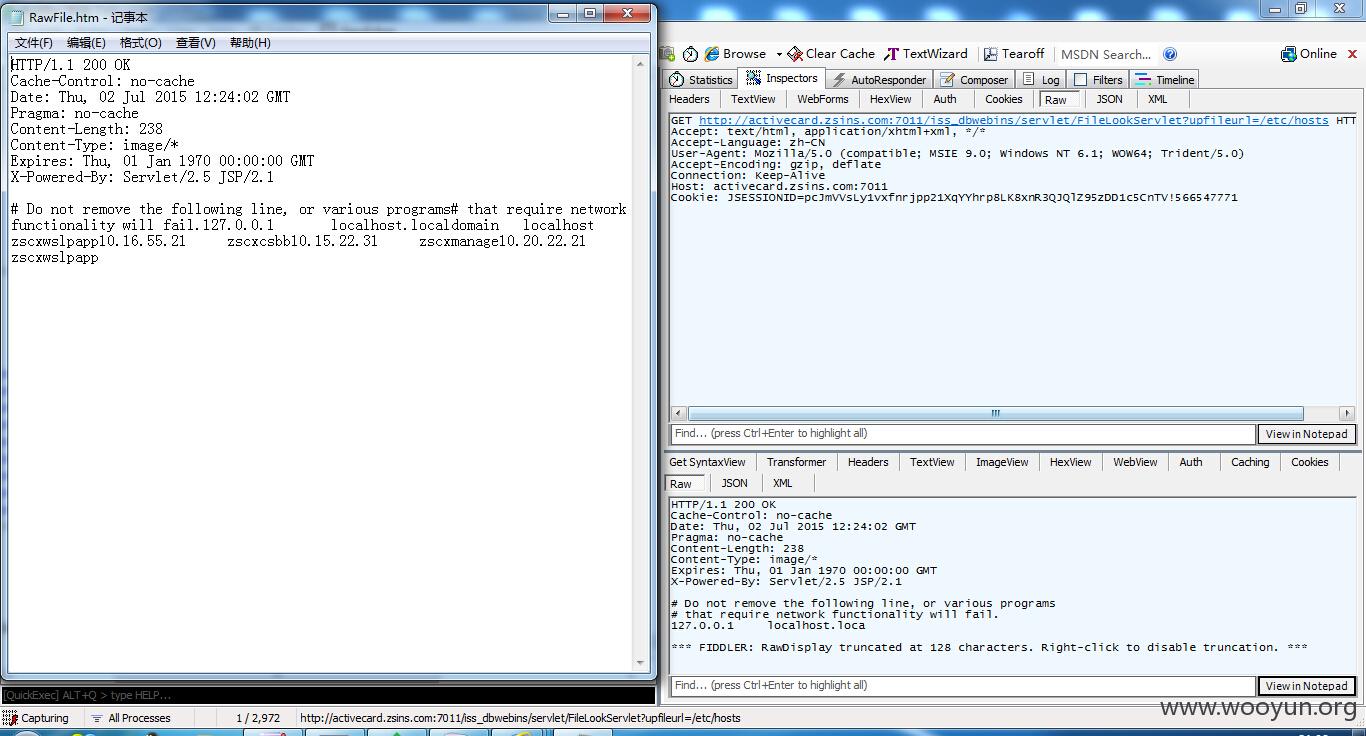This screenshot has height=736, width=1366.
Task: Select request XML inspector tab
Action: (1157, 99)
